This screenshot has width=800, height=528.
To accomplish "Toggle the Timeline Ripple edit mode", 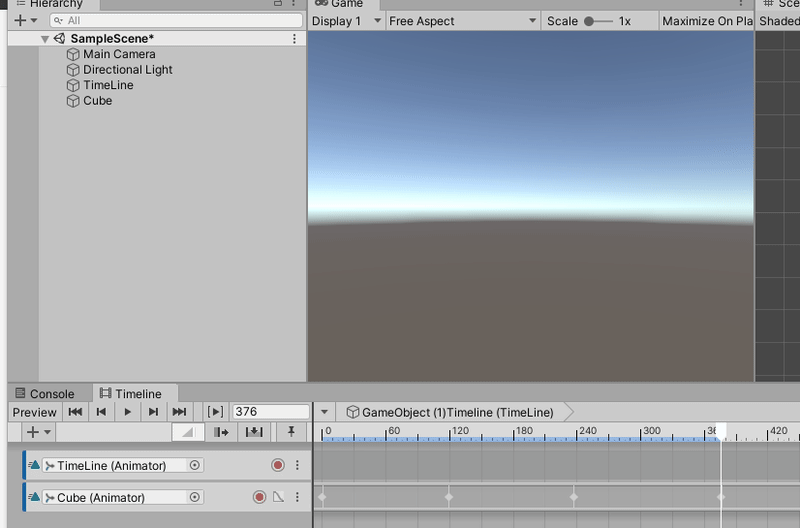I will (x=221, y=432).
